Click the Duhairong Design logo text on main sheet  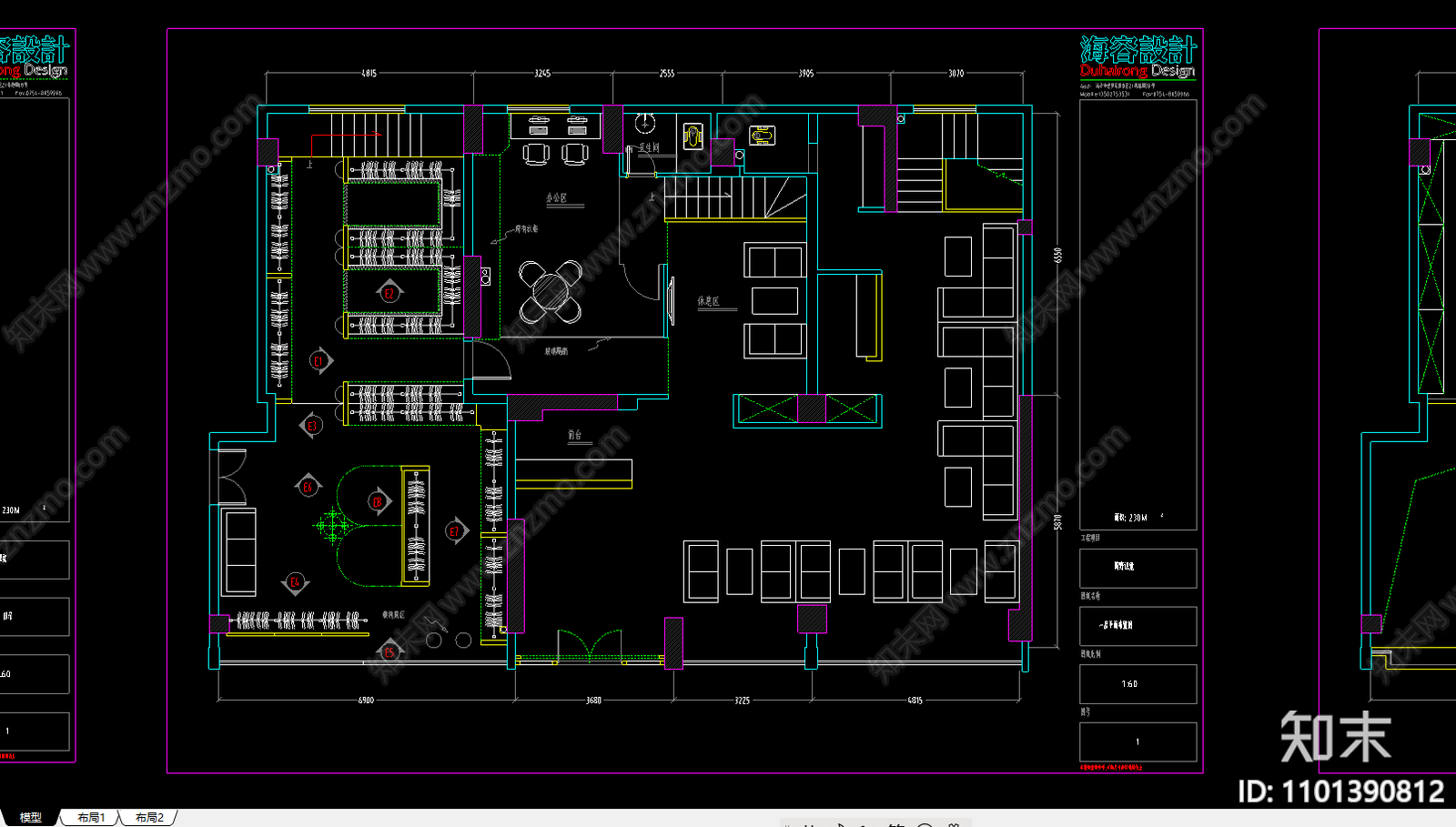coord(1137,70)
